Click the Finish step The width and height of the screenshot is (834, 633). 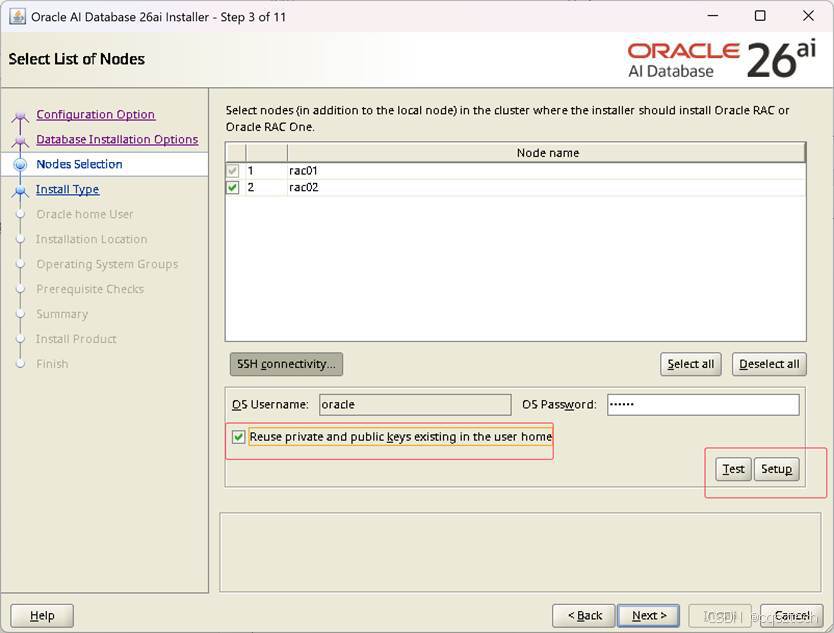coord(52,364)
